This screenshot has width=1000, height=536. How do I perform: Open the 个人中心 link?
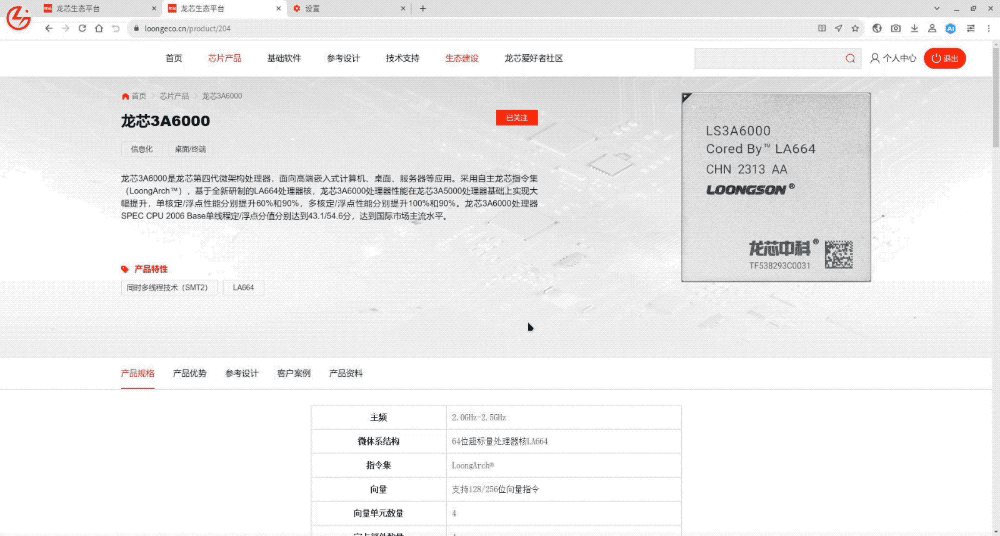pyautogui.click(x=893, y=58)
